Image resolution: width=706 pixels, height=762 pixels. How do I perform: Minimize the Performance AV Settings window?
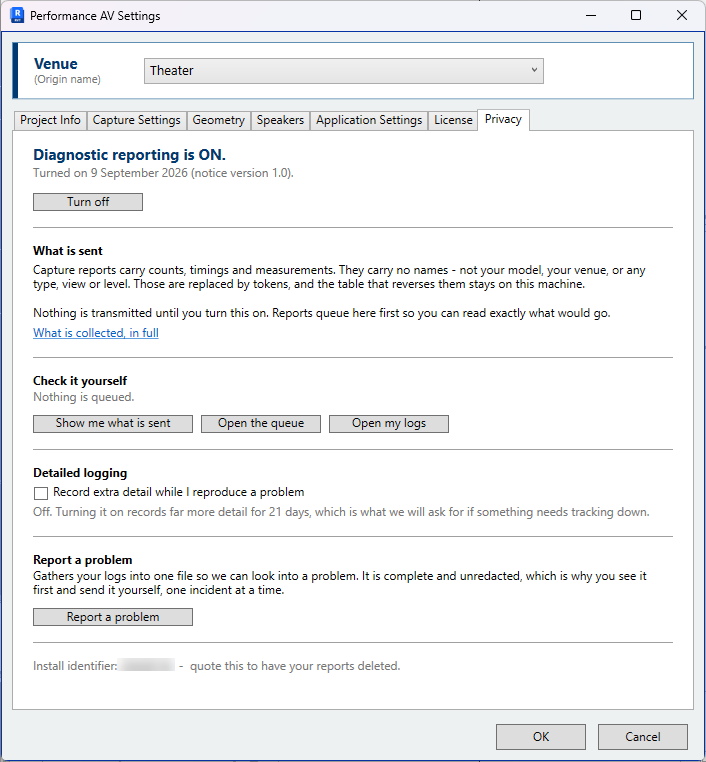pyautogui.click(x=591, y=16)
